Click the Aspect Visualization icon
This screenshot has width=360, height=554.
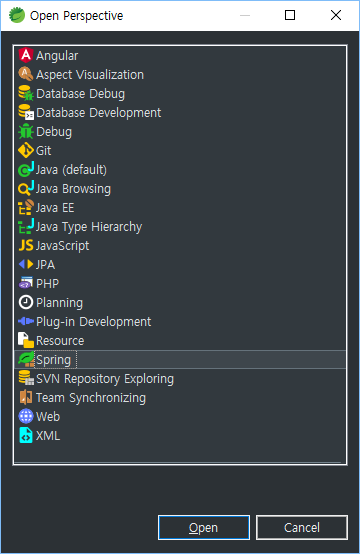point(26,75)
